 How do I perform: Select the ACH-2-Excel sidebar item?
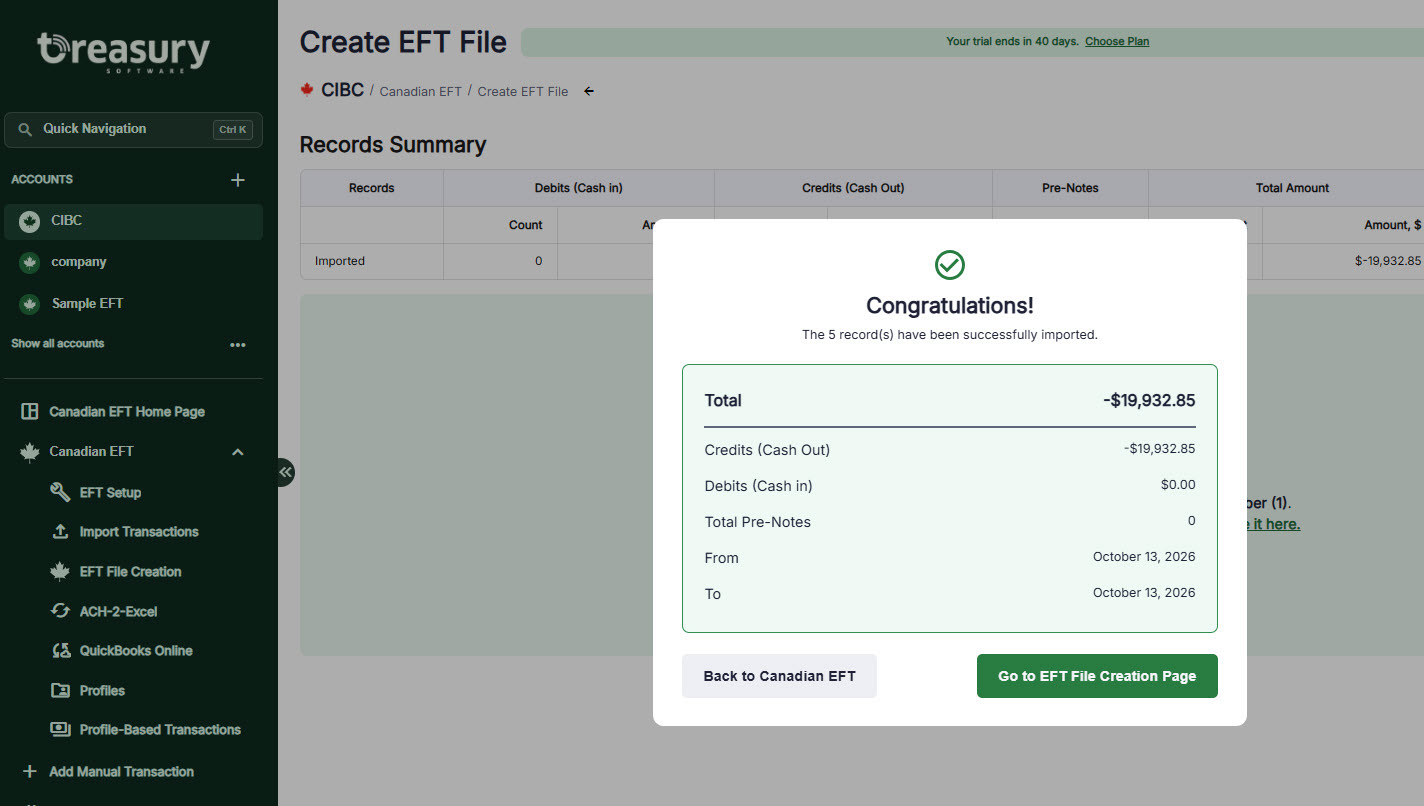104,611
